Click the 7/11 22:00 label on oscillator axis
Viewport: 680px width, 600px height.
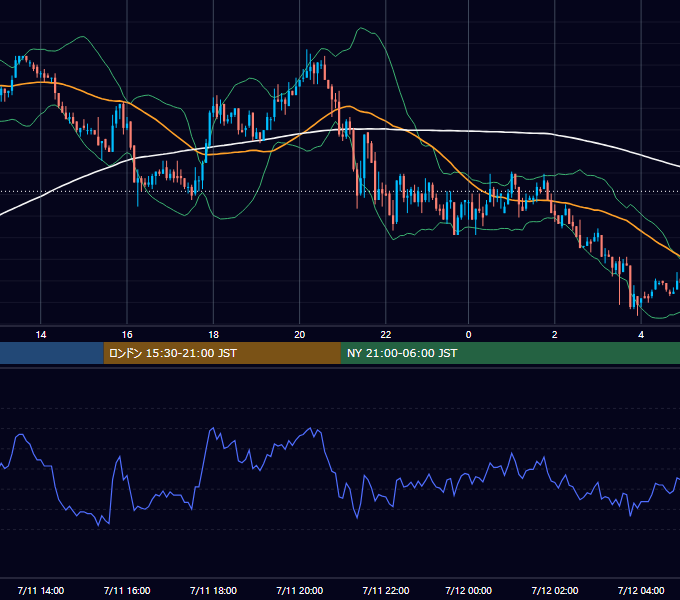click(386, 590)
